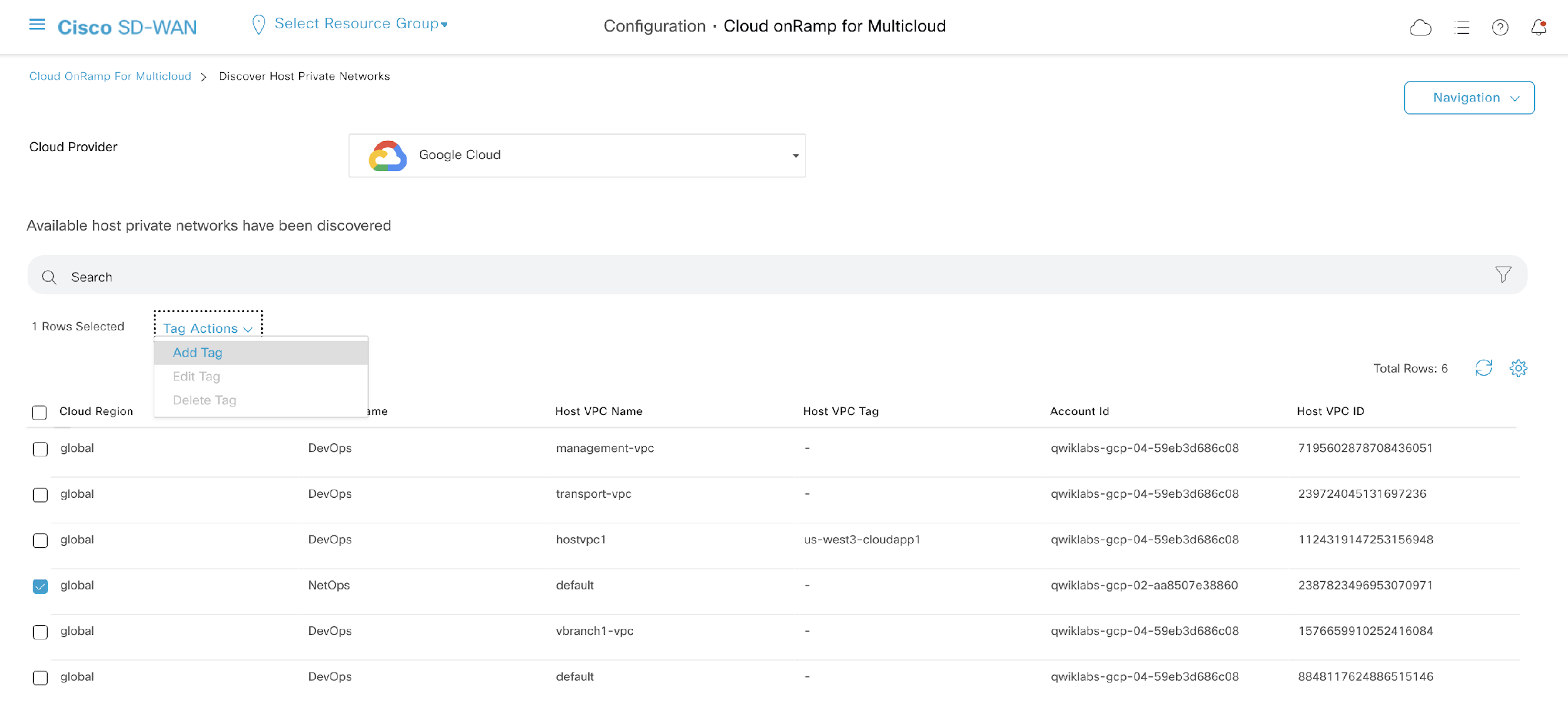Viewport: 1568px width, 704px height.
Task: Click VPC ID 1124319147253156948
Action: [x=1365, y=540]
